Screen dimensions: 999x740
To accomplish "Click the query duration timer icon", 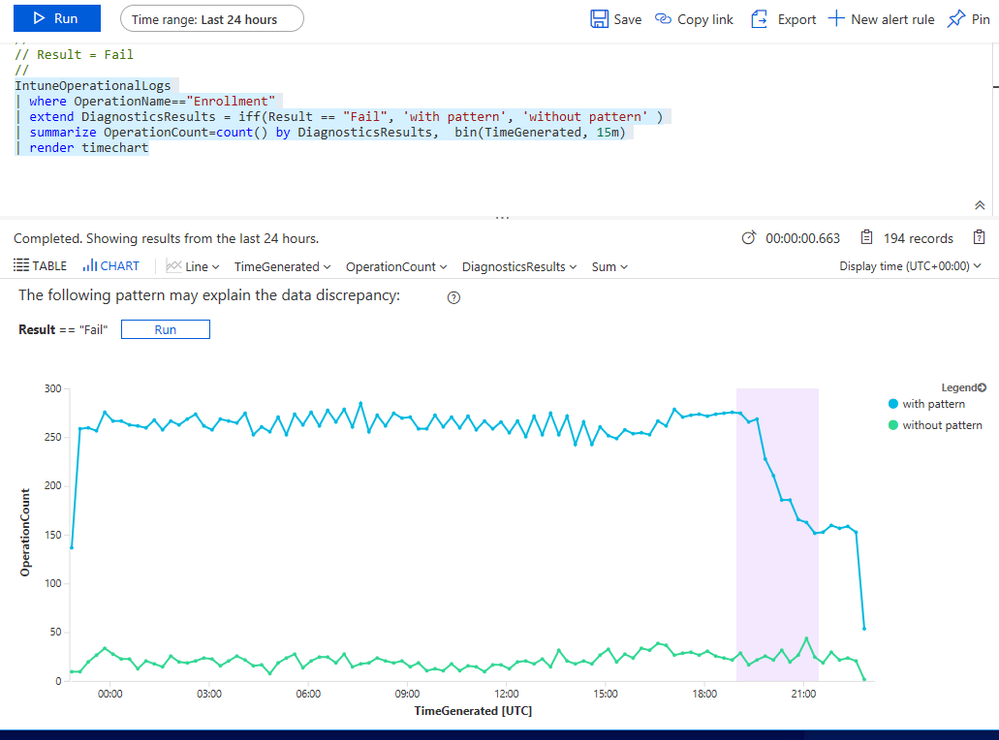I will [x=749, y=238].
